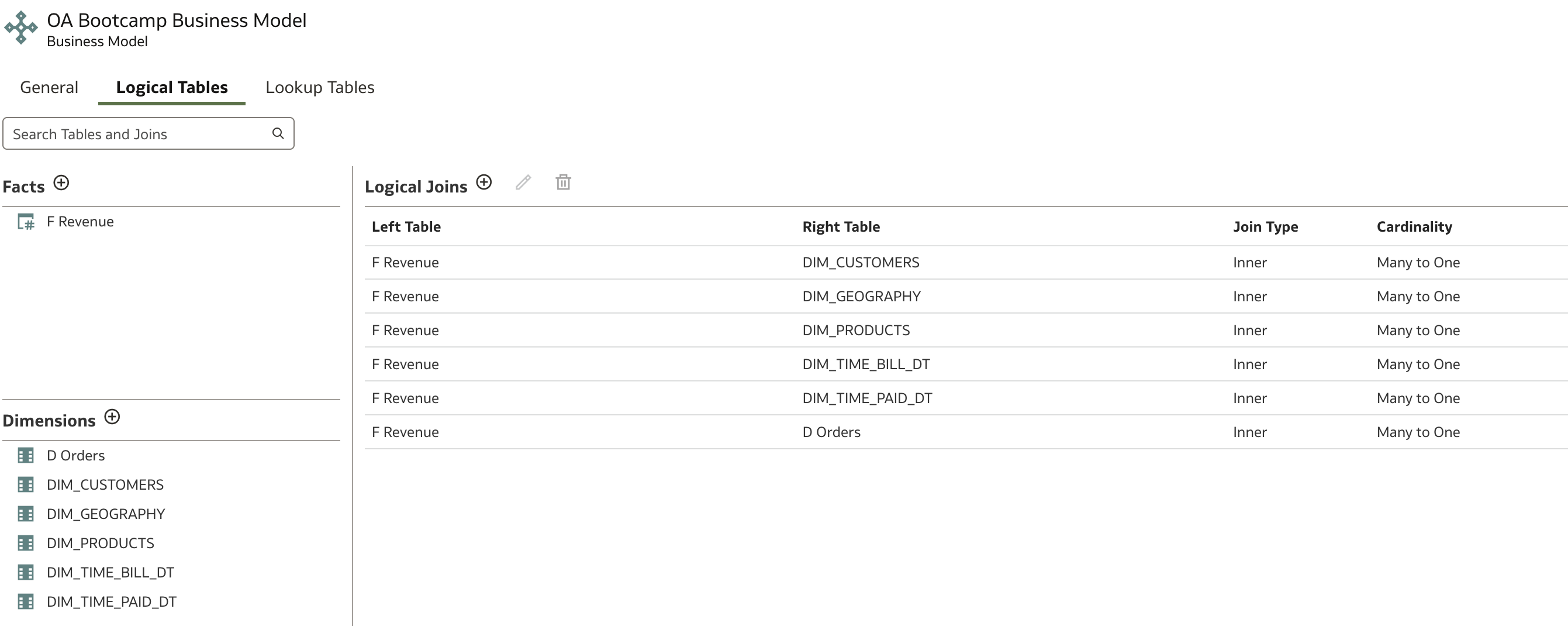Click the Right Table column header
The width and height of the screenshot is (1568, 626).
(x=841, y=226)
